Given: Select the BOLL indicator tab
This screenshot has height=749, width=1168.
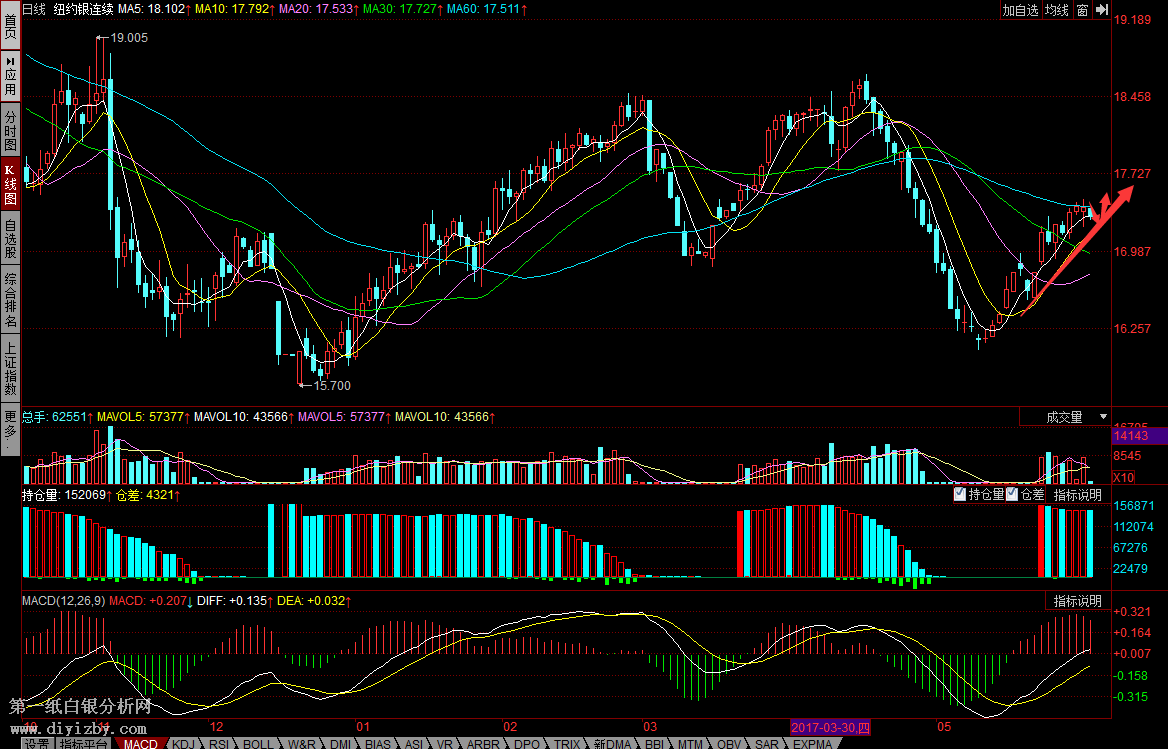Looking at the screenshot, I should click(257, 744).
